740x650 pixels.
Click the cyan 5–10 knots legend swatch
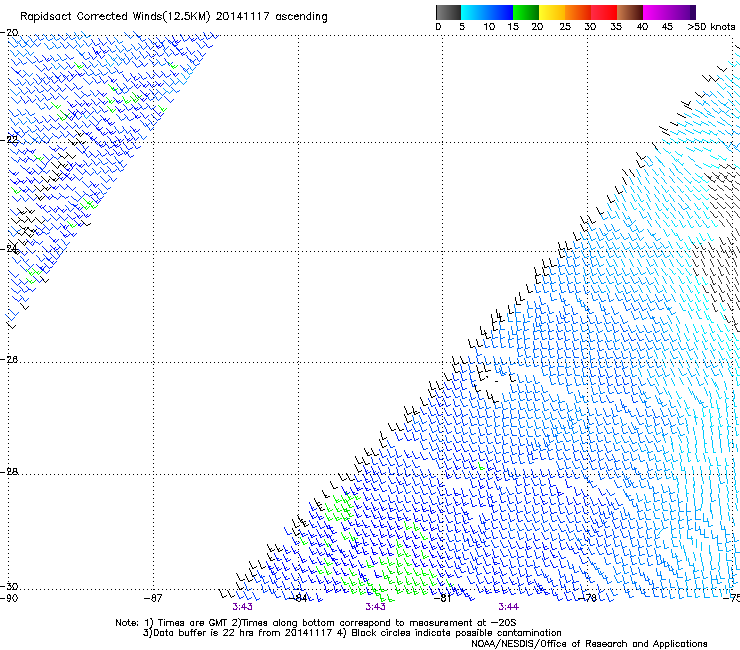click(474, 12)
